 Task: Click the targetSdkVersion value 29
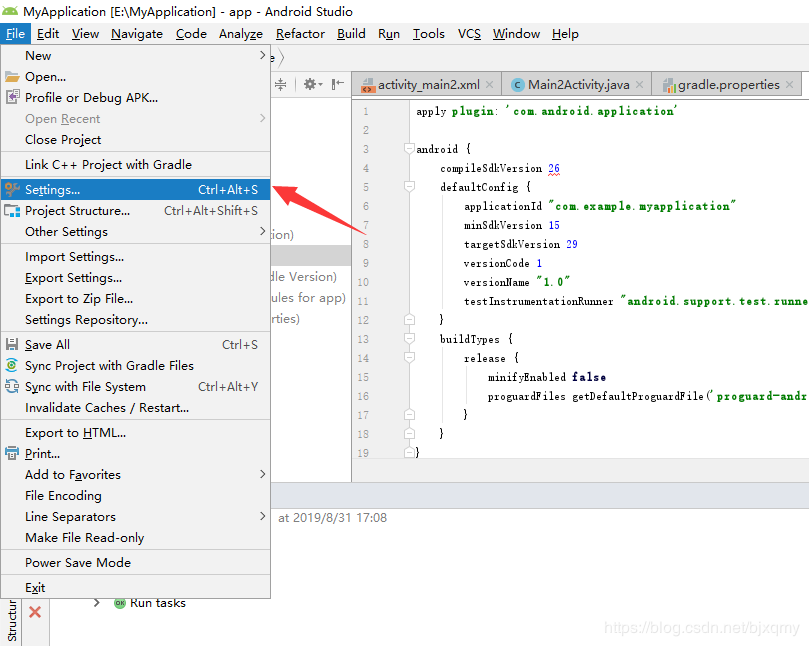coord(572,244)
